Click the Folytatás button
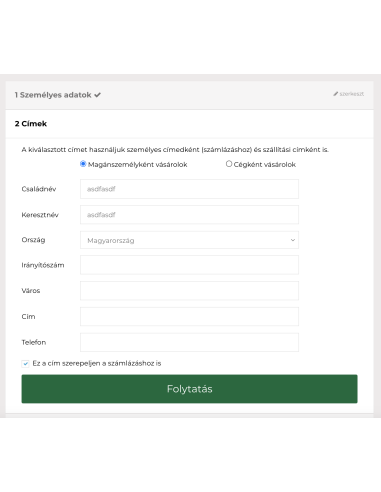The height and width of the screenshot is (492, 381). point(189,389)
